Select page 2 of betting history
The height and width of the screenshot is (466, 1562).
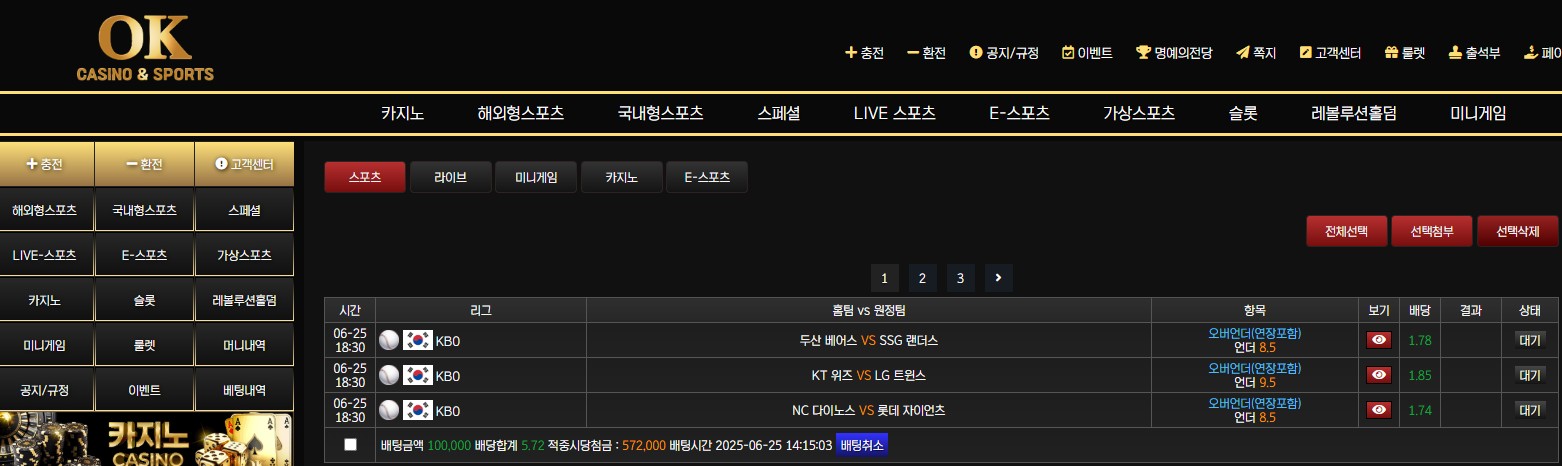(x=922, y=277)
